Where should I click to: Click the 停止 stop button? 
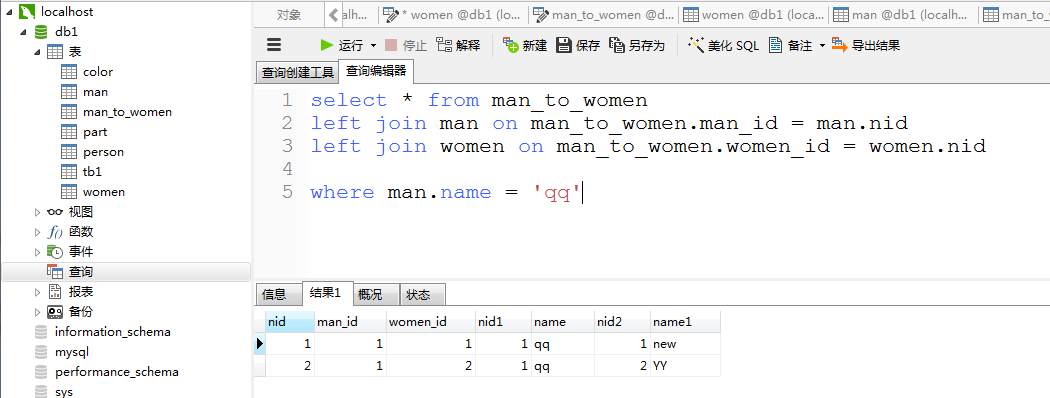406,45
